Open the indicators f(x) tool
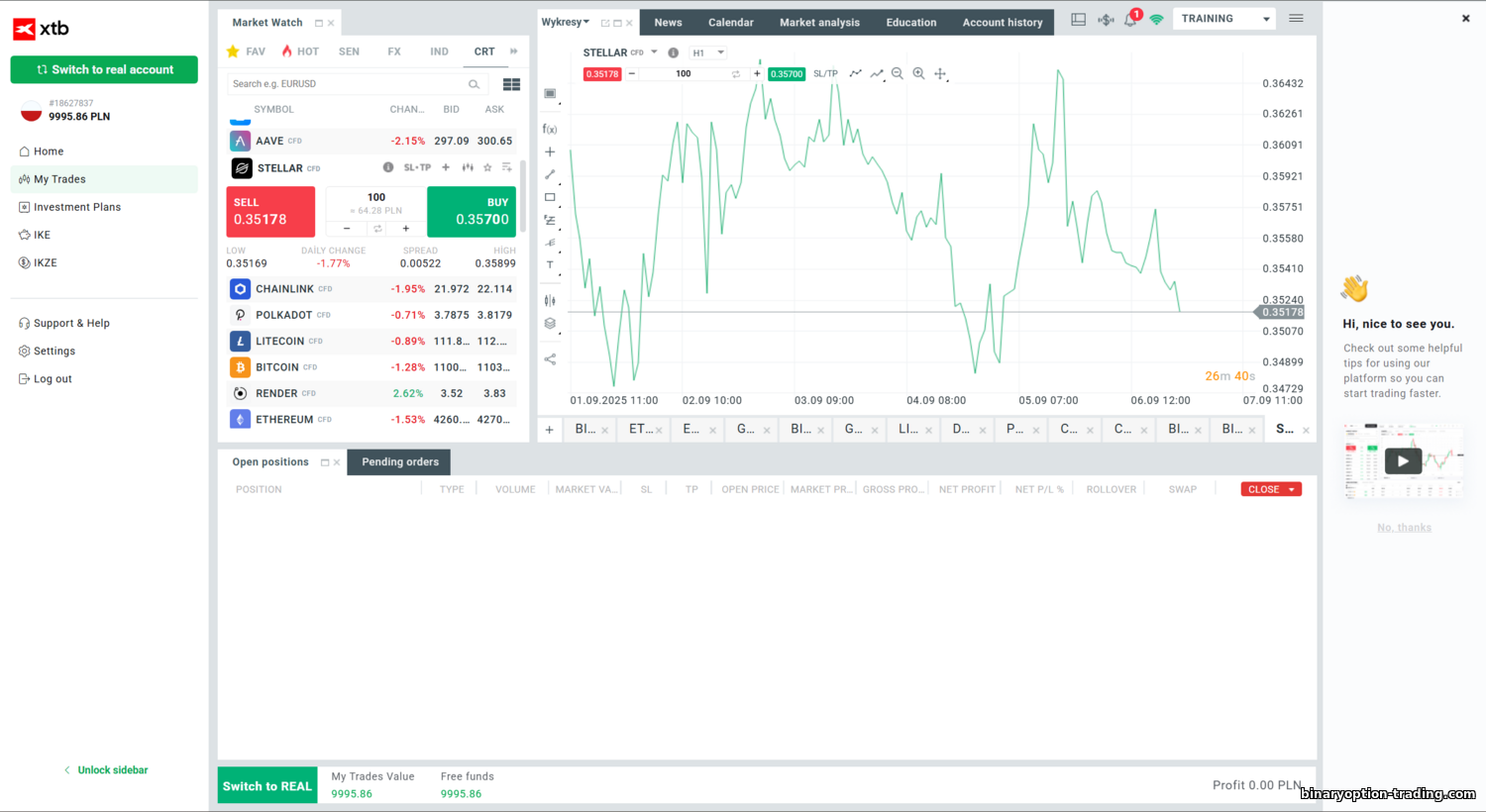The height and width of the screenshot is (812, 1486). (x=550, y=129)
